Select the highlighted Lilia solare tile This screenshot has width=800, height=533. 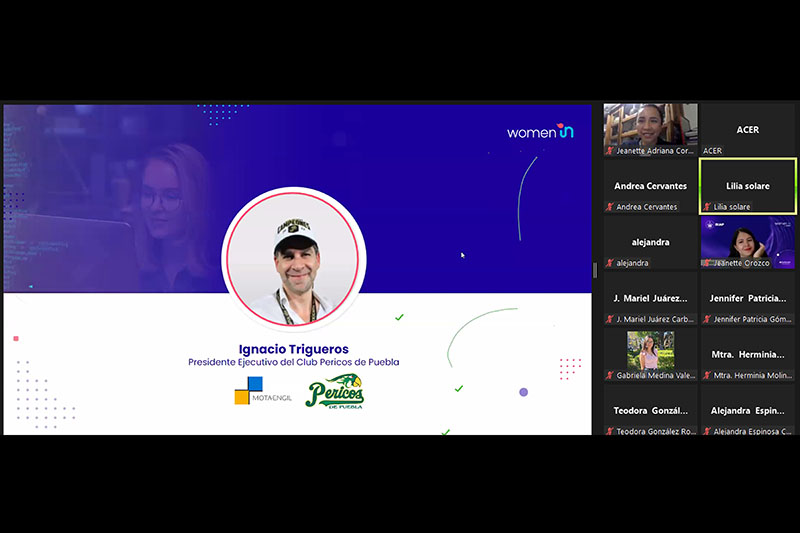tap(747, 186)
